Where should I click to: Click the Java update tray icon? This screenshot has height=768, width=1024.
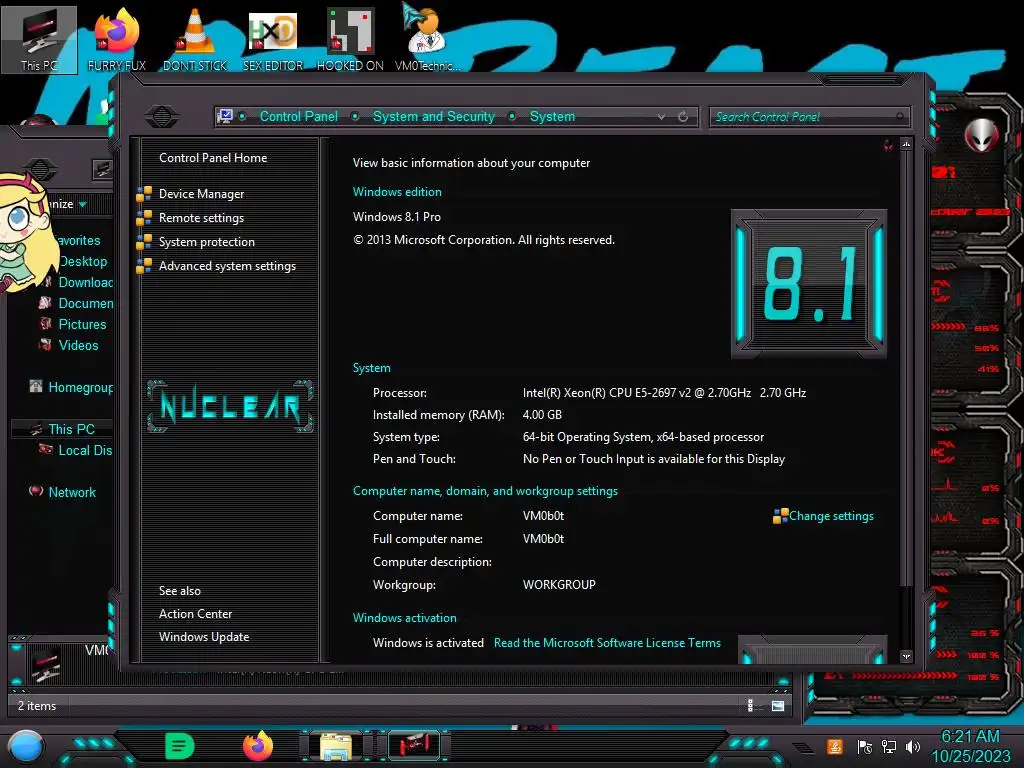[x=835, y=746]
